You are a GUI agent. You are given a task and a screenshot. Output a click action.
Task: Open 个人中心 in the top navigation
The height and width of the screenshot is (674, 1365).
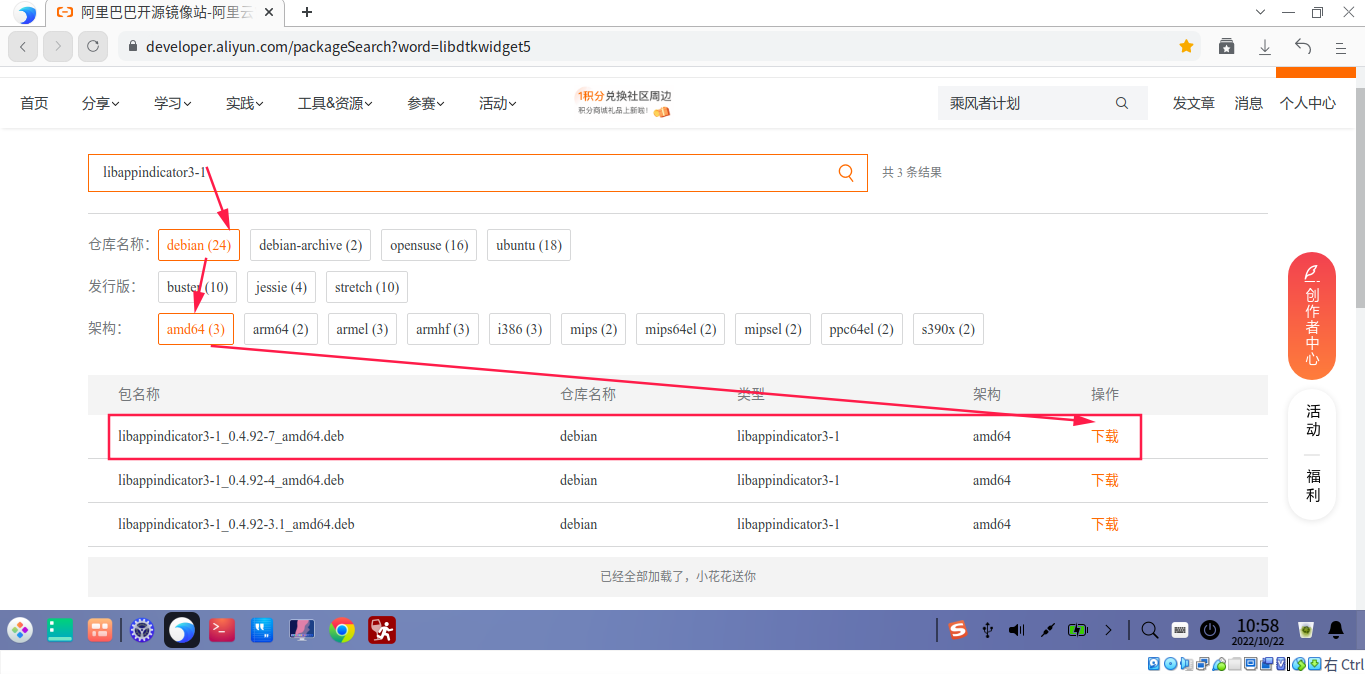pos(1308,103)
